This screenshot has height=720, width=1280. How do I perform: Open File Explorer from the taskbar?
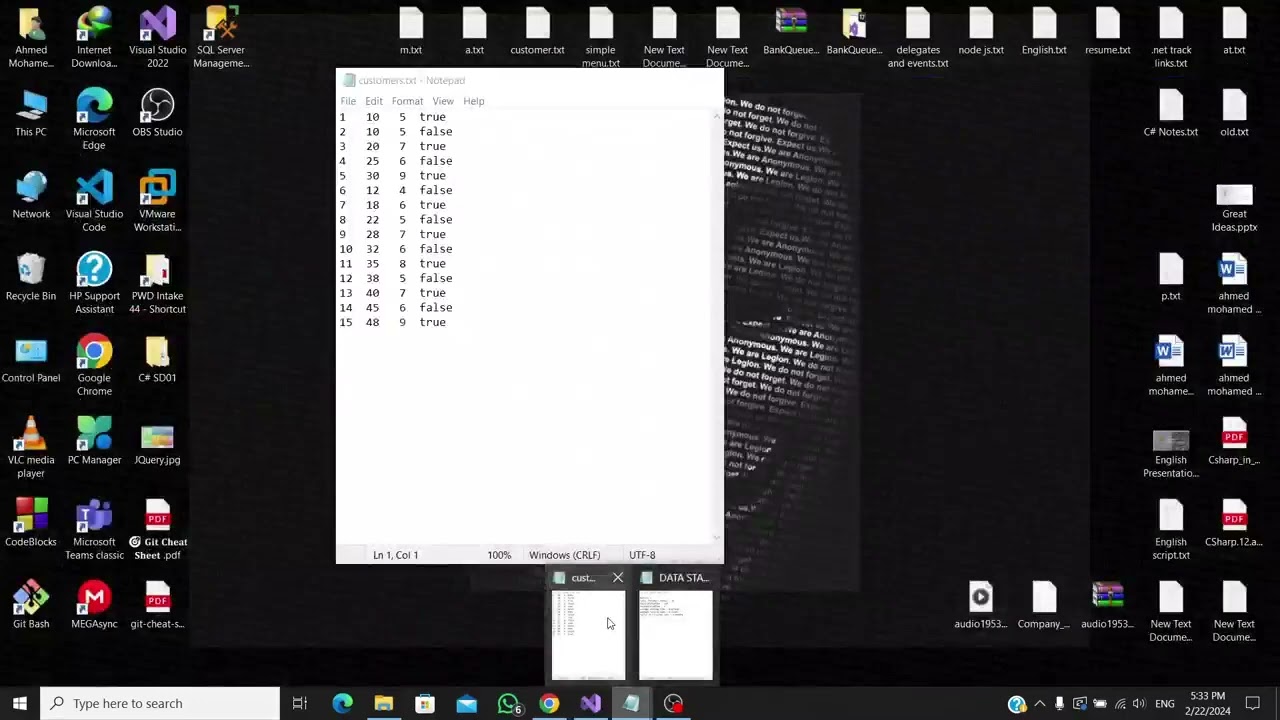[x=384, y=703]
